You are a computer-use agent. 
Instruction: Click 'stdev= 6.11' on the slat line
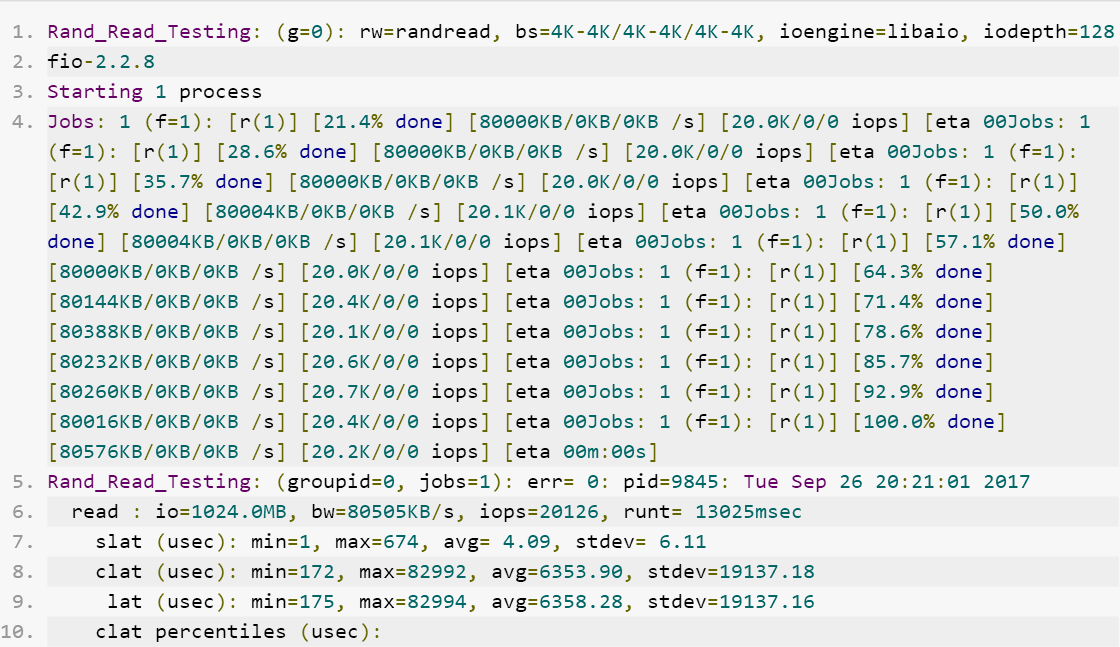641,542
